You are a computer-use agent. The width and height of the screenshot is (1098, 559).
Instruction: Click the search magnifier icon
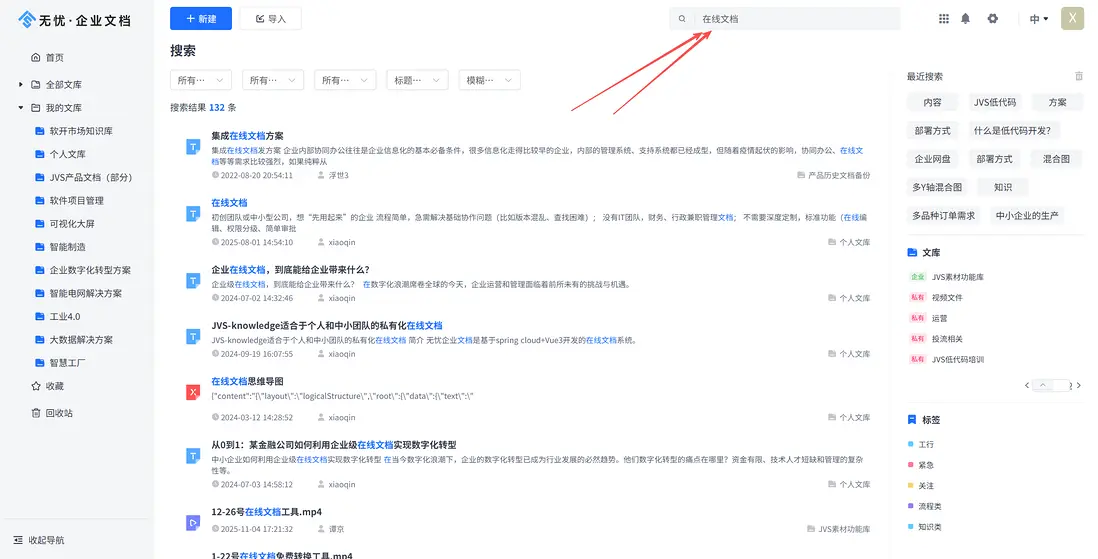pos(682,19)
